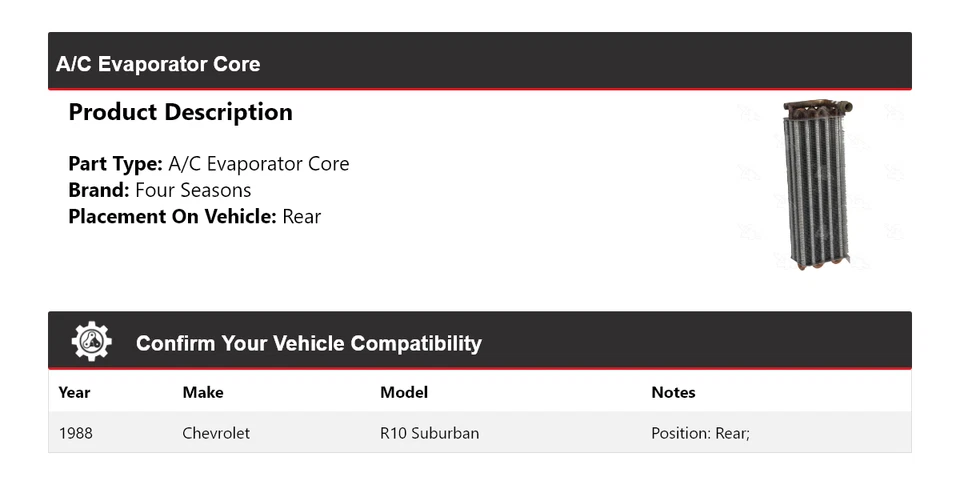
Task: Click the Notes column header
Action: pos(673,392)
